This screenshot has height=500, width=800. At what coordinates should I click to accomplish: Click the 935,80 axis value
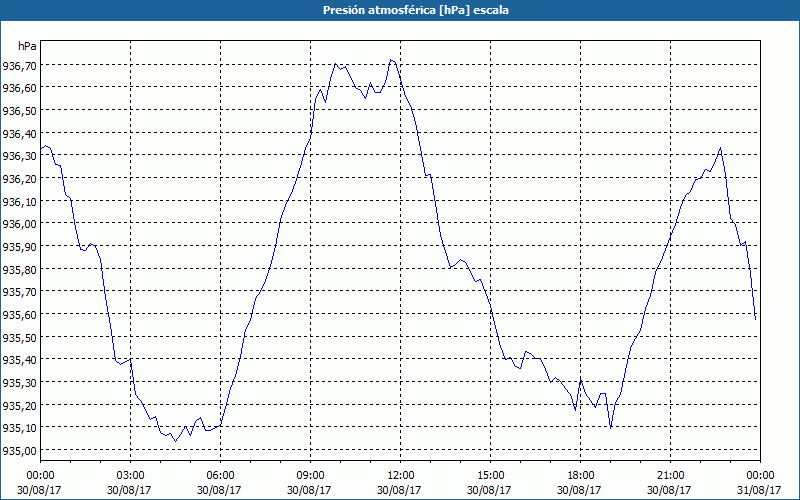19,269
